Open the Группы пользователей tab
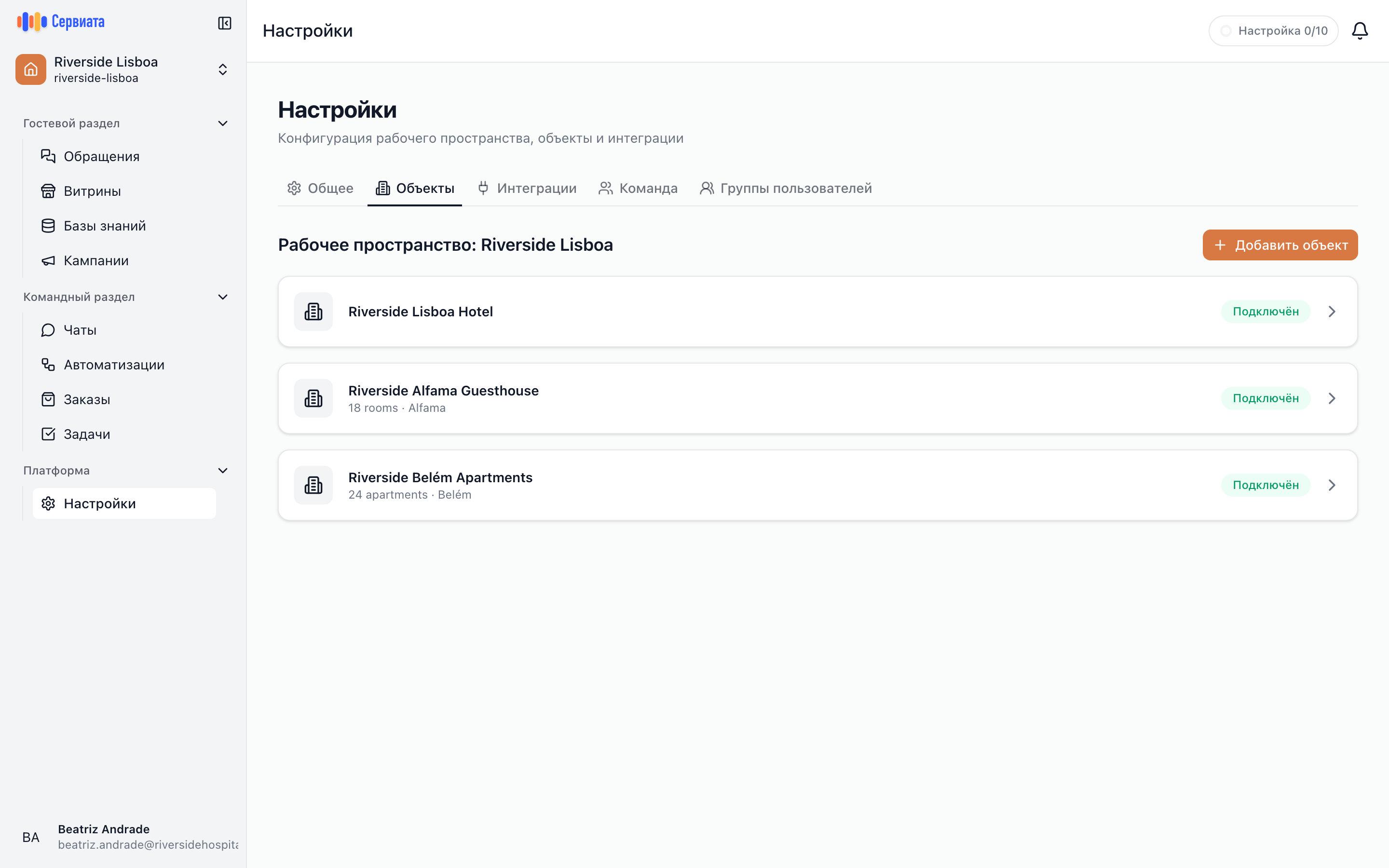The height and width of the screenshot is (868, 1389). (786, 188)
